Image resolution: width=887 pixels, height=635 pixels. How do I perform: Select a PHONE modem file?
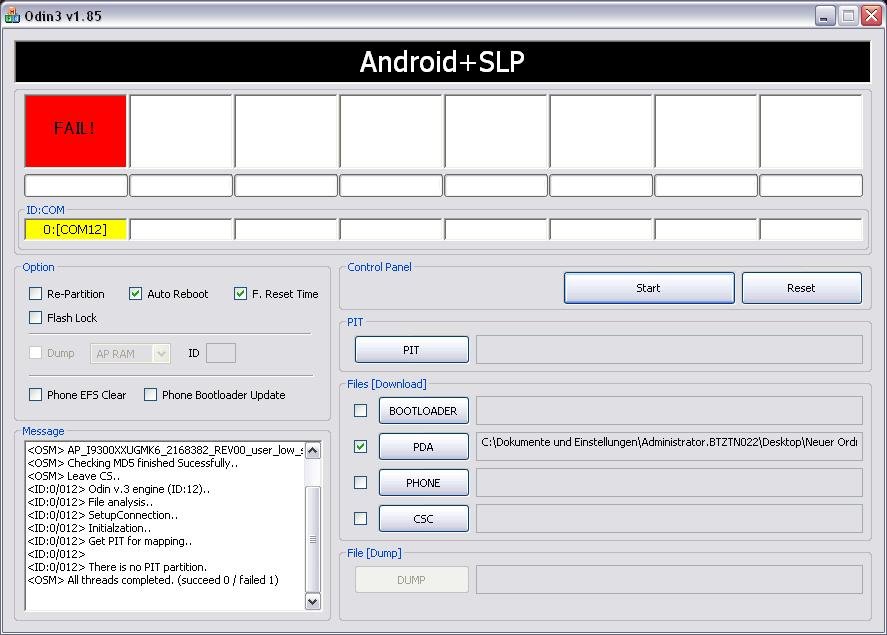(x=424, y=482)
